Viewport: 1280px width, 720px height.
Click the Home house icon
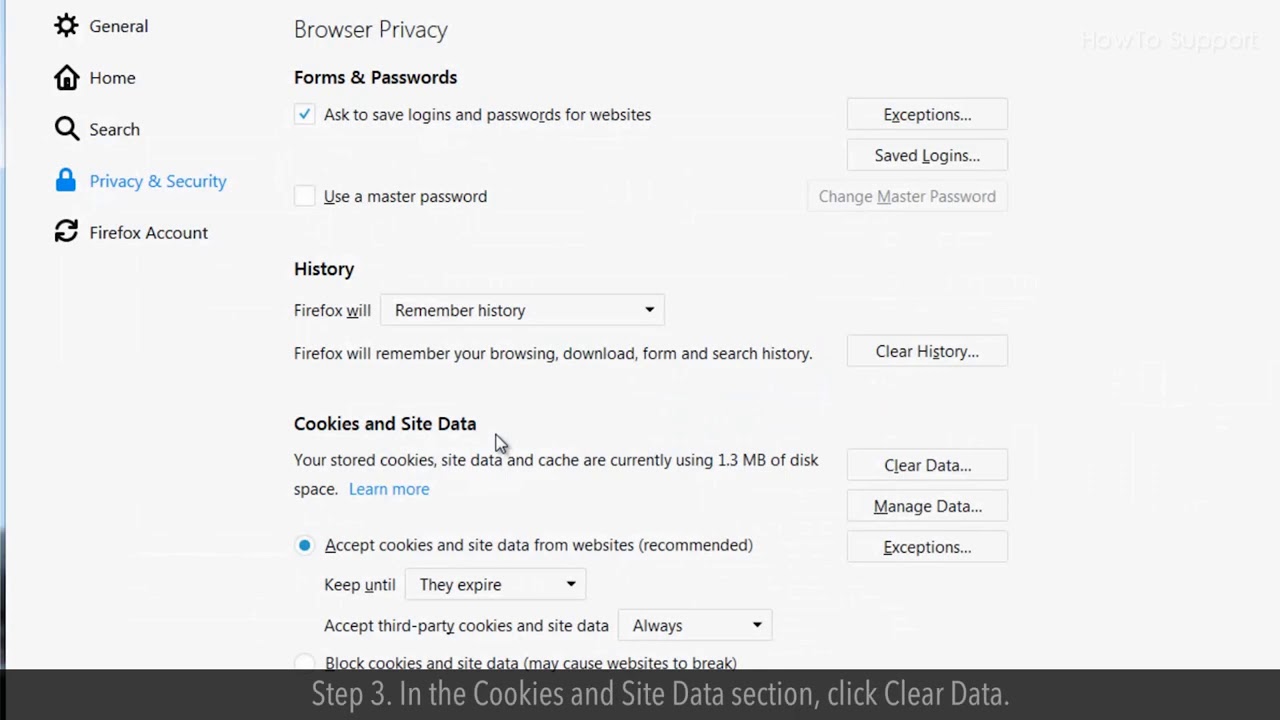[x=66, y=78]
